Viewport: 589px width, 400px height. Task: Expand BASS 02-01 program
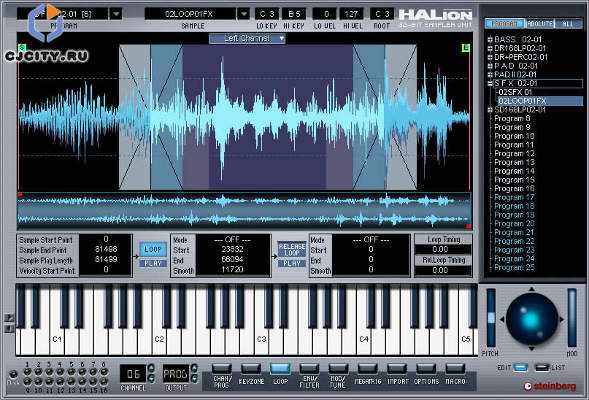[490, 39]
